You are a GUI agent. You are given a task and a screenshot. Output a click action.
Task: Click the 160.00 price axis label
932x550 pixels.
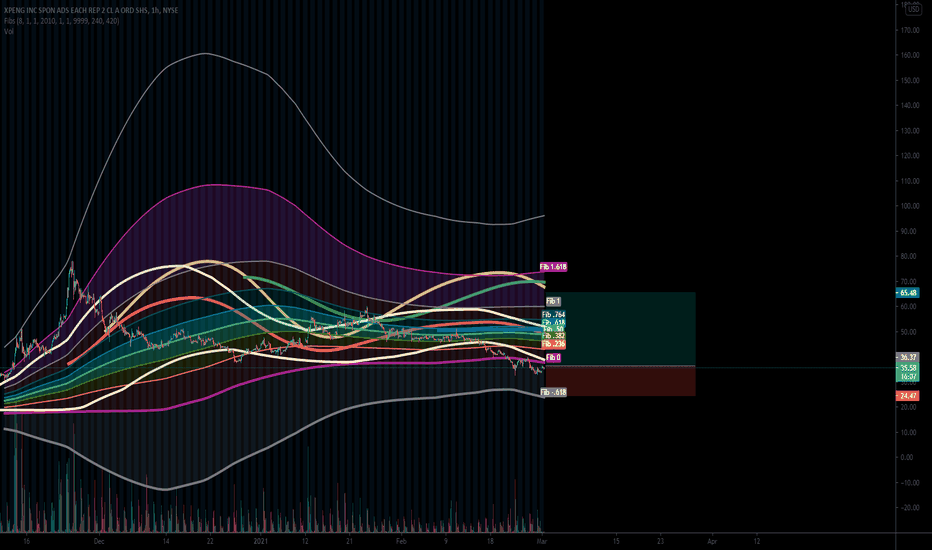909,55
